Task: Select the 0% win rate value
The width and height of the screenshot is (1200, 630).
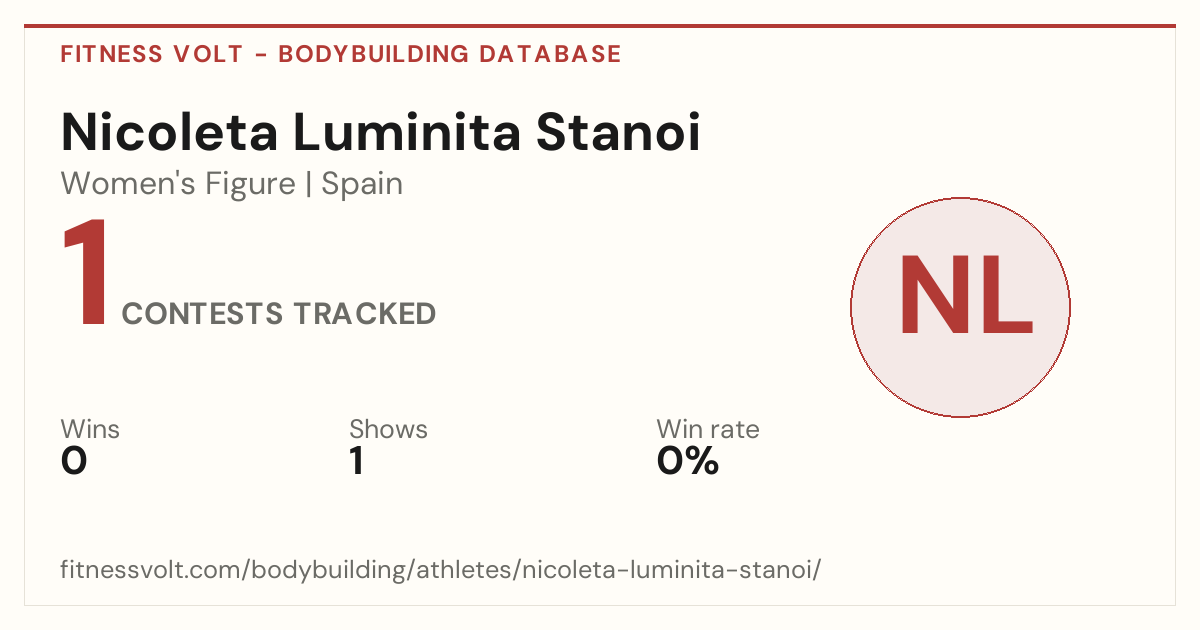Action: point(688,461)
